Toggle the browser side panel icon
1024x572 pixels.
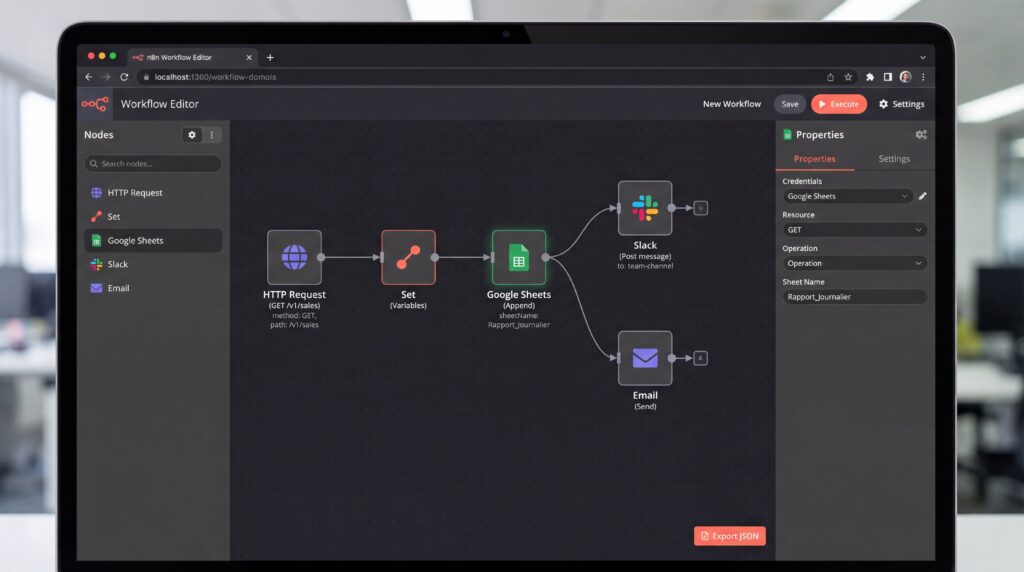888,77
